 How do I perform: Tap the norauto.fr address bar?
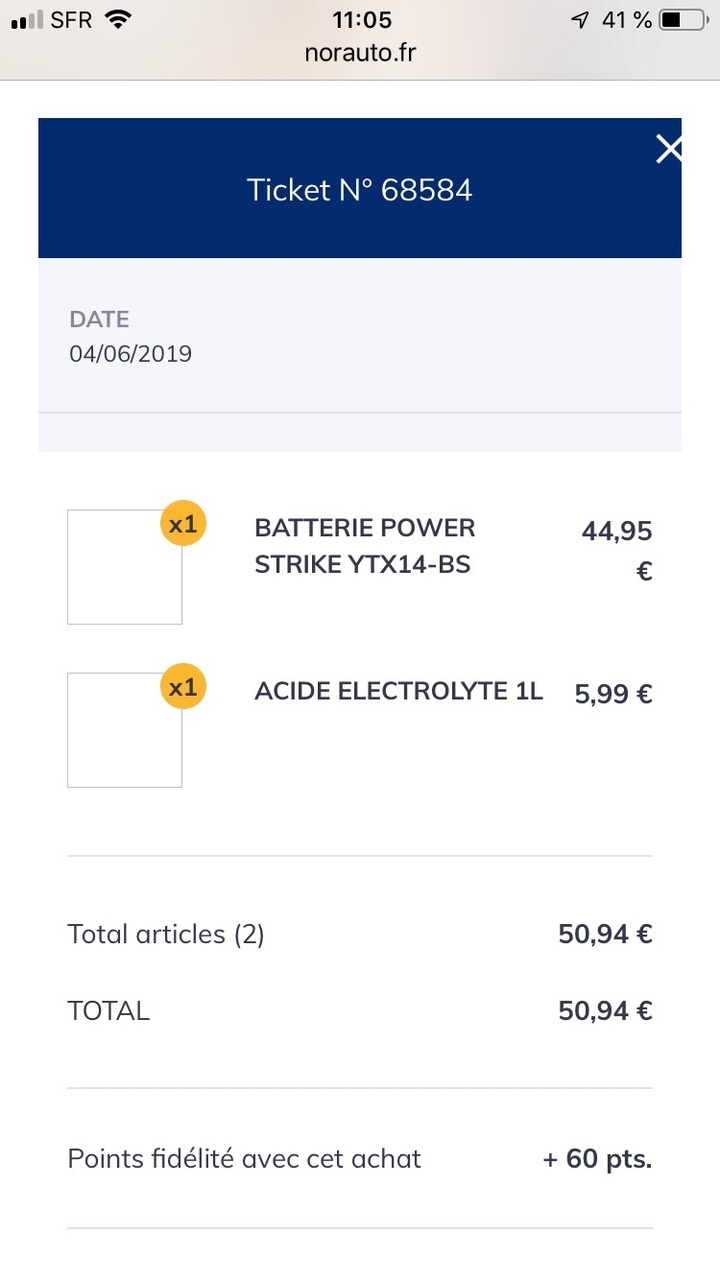coord(360,52)
